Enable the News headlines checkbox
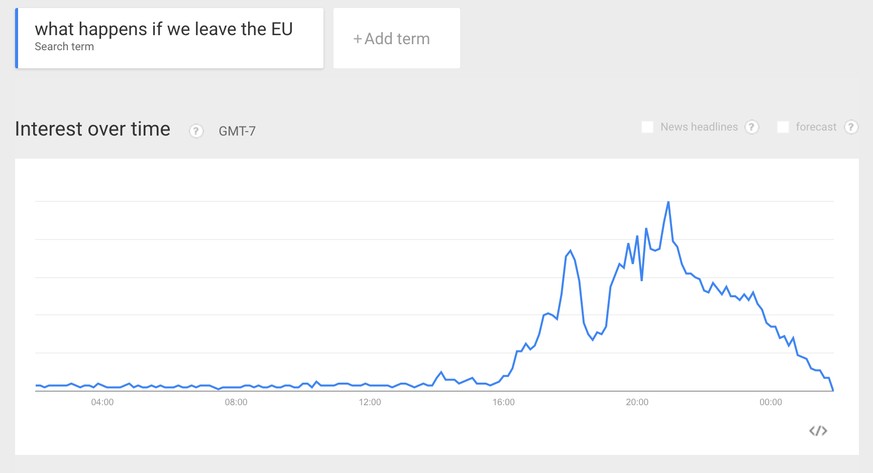The height and width of the screenshot is (473, 873). [x=647, y=127]
